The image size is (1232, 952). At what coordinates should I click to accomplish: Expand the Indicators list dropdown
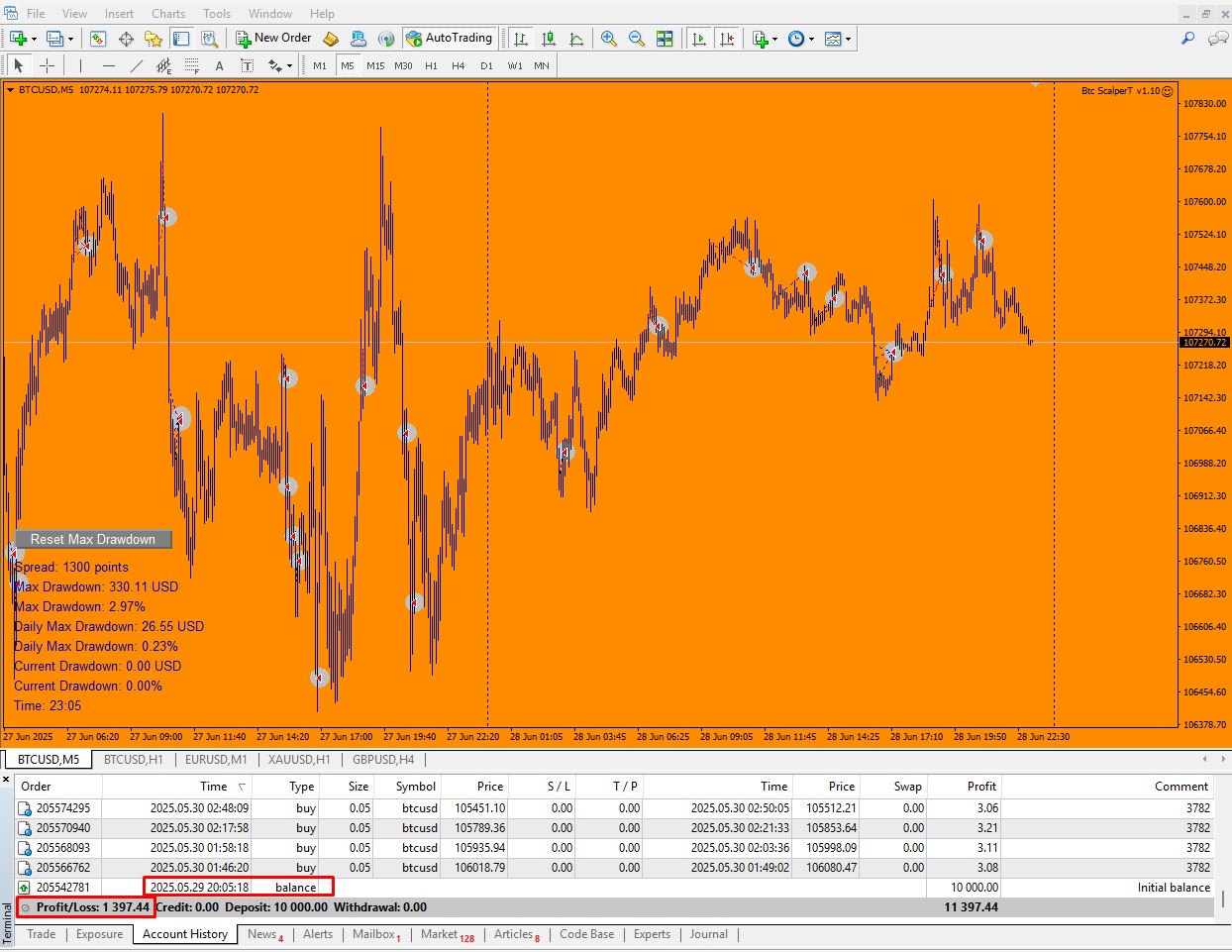774,40
